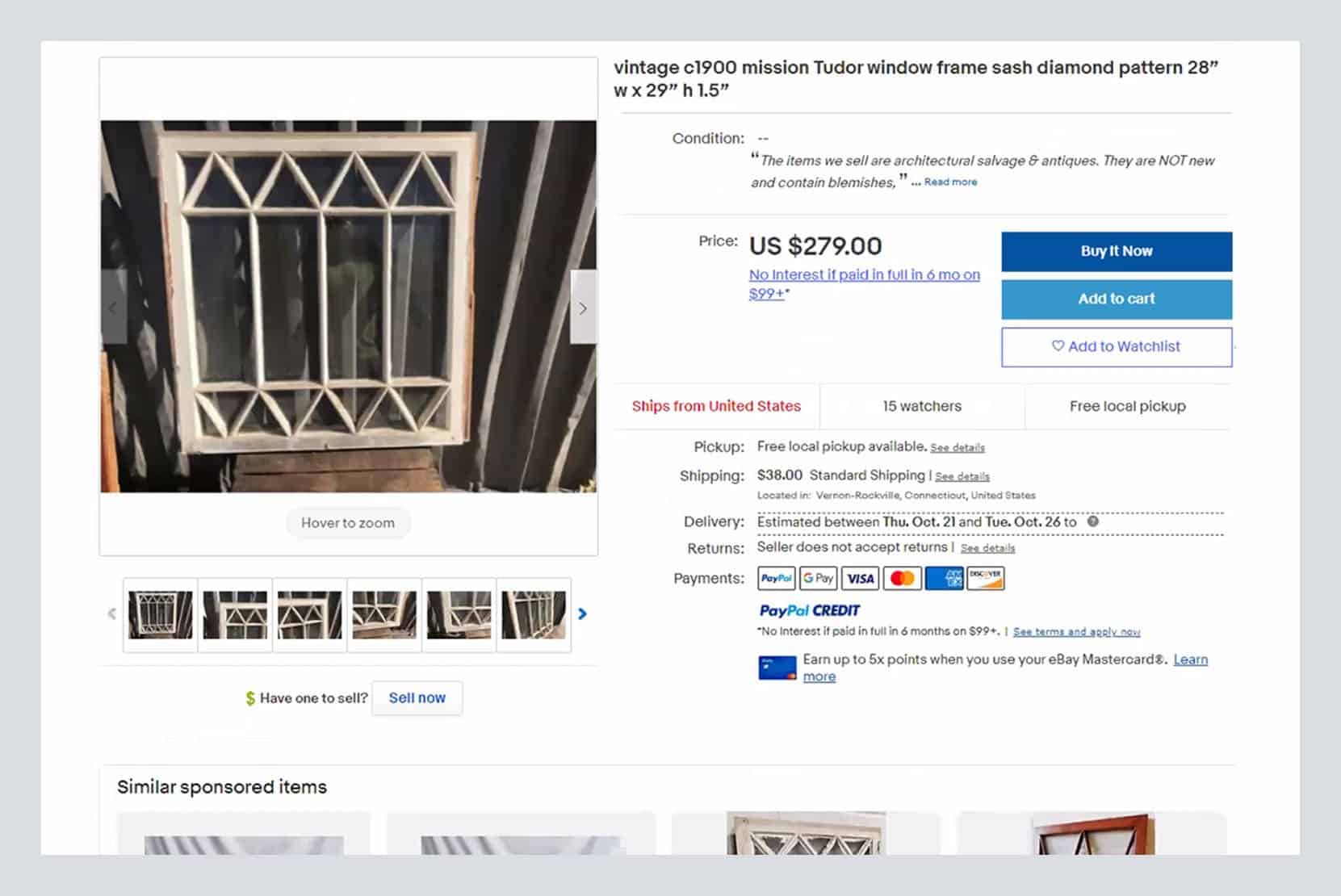
Task: Expand condition description via Read more
Action: click(950, 182)
